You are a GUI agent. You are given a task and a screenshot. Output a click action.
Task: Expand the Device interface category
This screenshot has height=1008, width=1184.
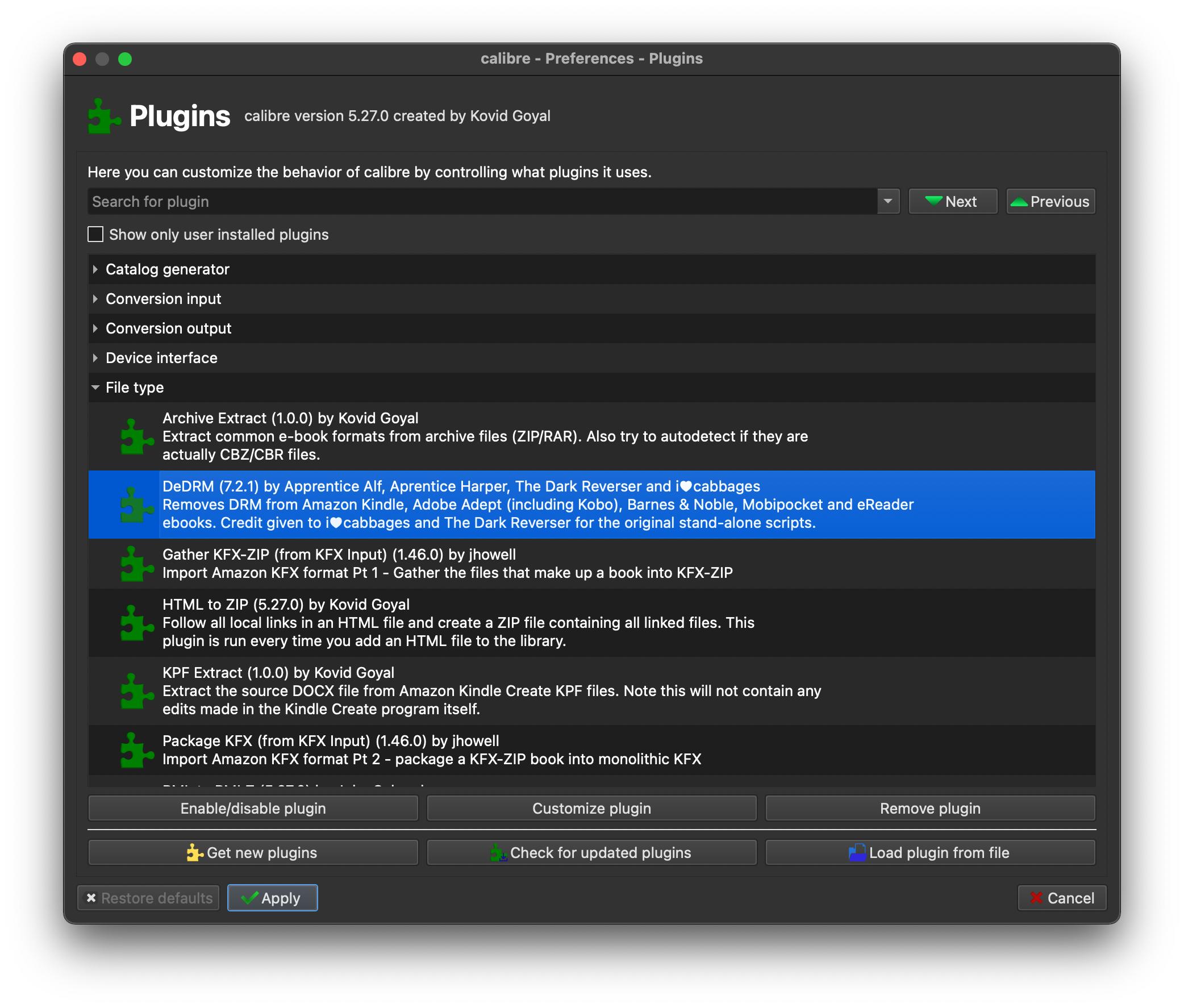(95, 359)
